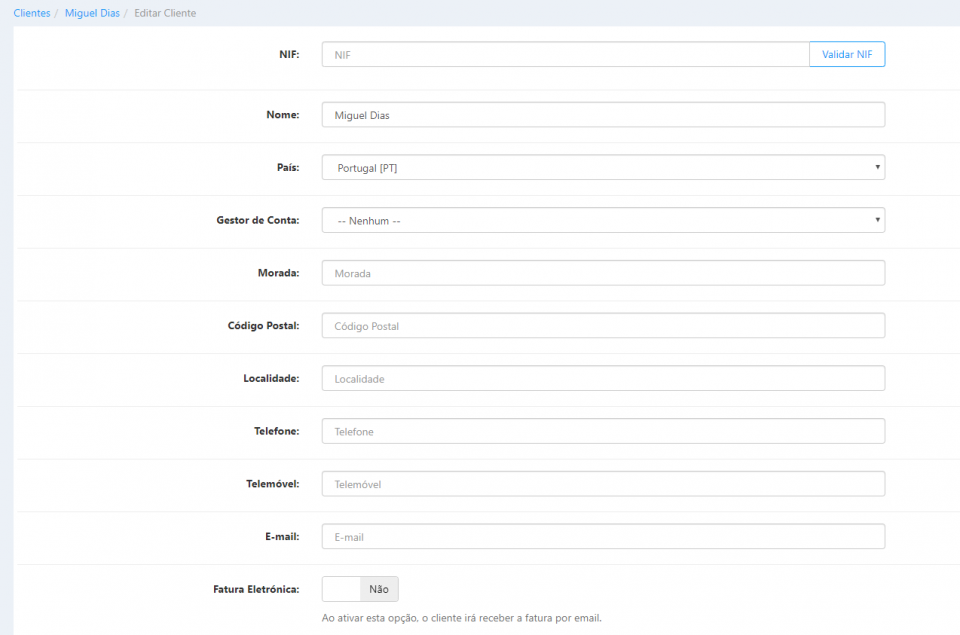
Task: Navigate to the Clientes breadcrumb link
Action: click(x=31, y=13)
